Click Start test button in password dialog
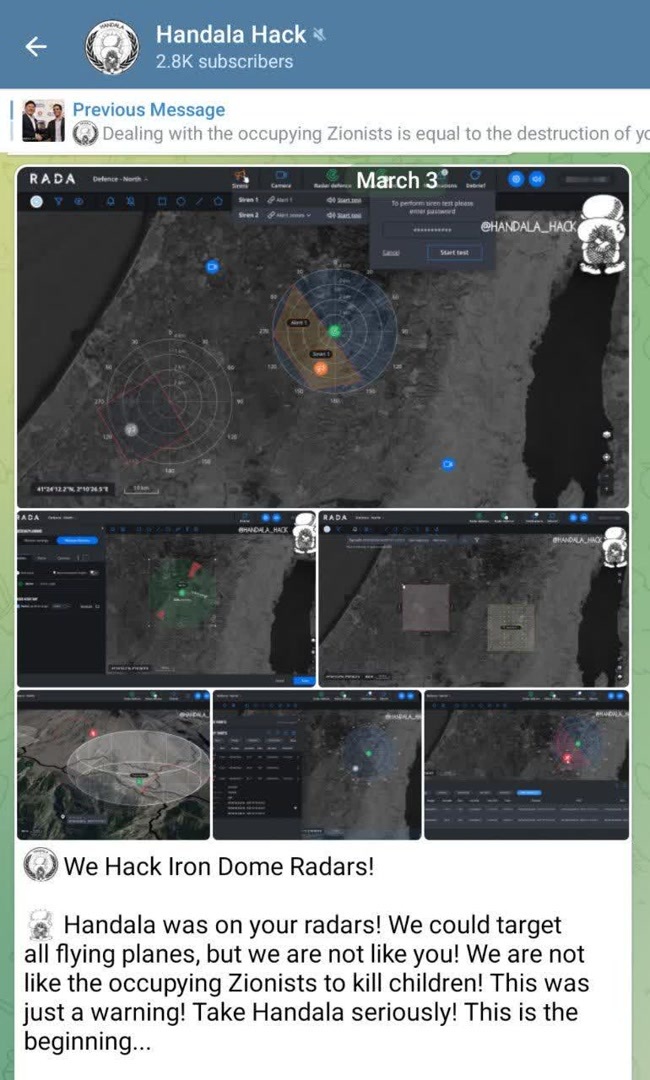The width and height of the screenshot is (650, 1080). pyautogui.click(x=454, y=253)
